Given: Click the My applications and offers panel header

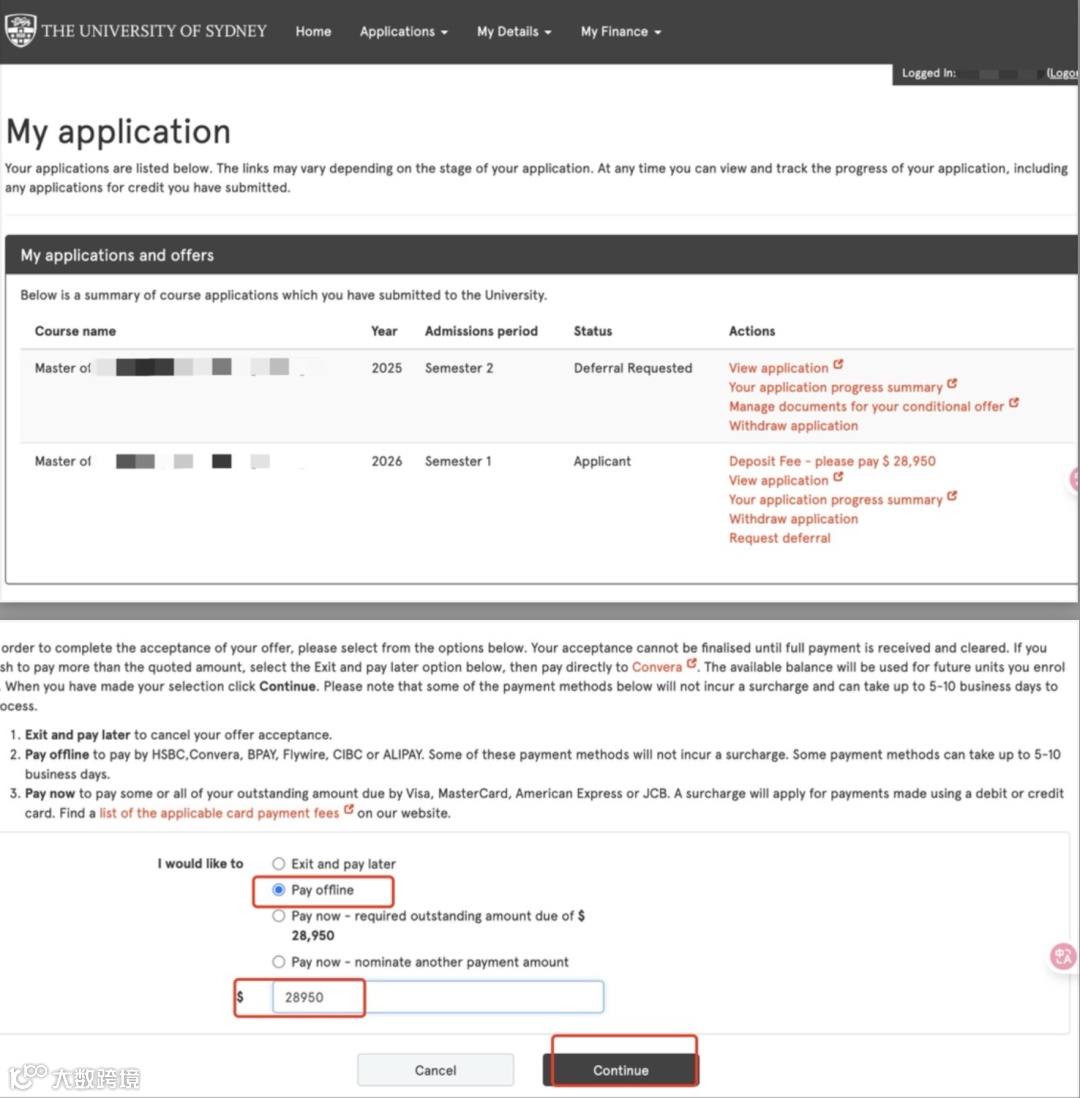Looking at the screenshot, I should pyautogui.click(x=541, y=255).
